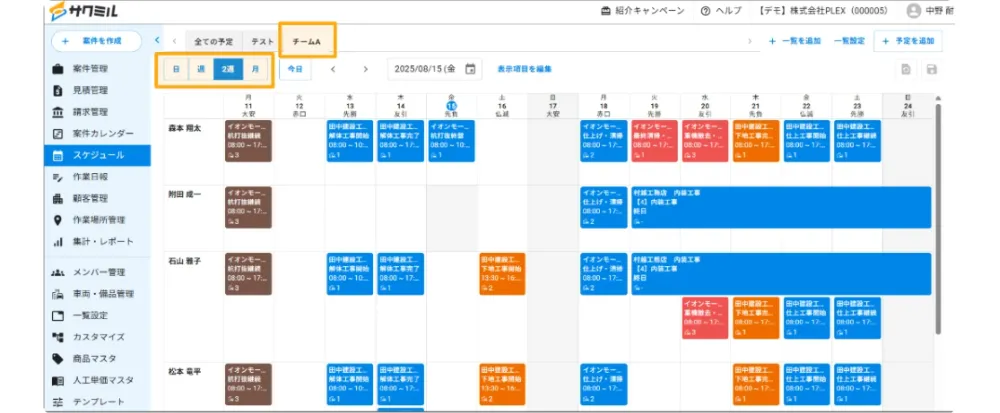Open 人工単価マスタ book icon in sidebar
The image size is (1000, 413).
point(58,380)
